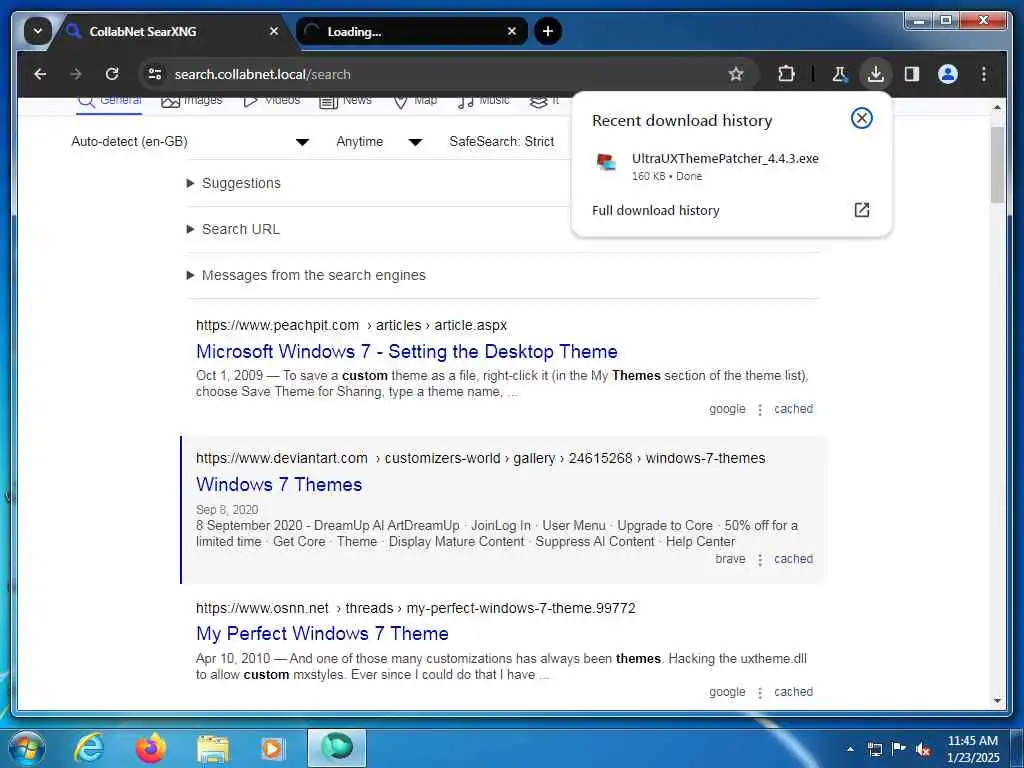Open the Extensions puzzle icon

(786, 74)
